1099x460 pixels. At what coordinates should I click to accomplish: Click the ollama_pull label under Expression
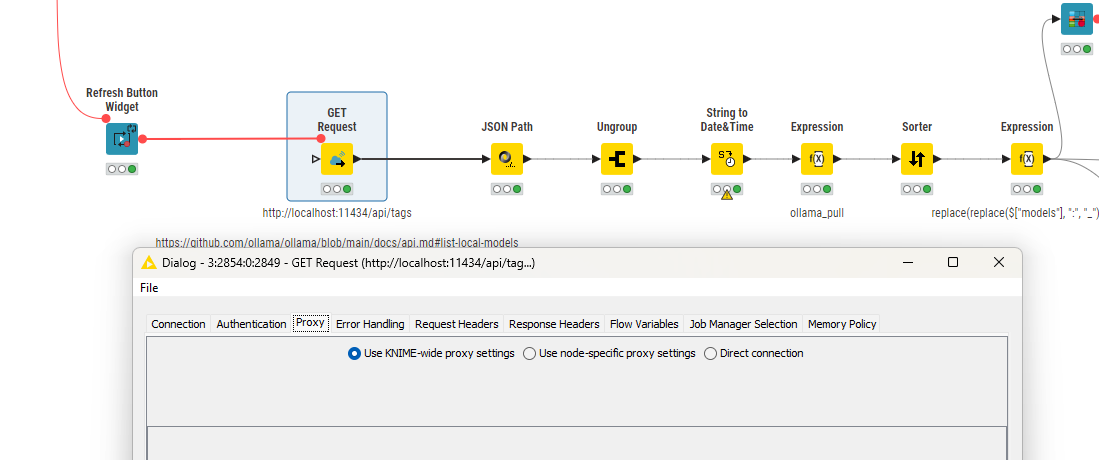click(817, 212)
